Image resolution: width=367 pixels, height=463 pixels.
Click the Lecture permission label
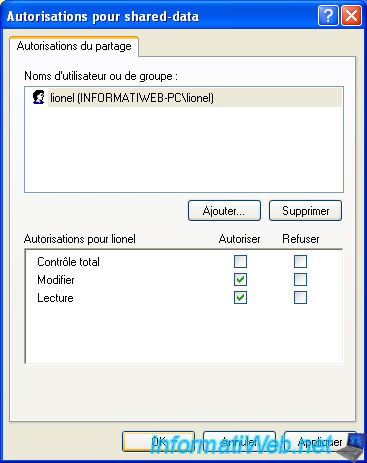[55, 298]
